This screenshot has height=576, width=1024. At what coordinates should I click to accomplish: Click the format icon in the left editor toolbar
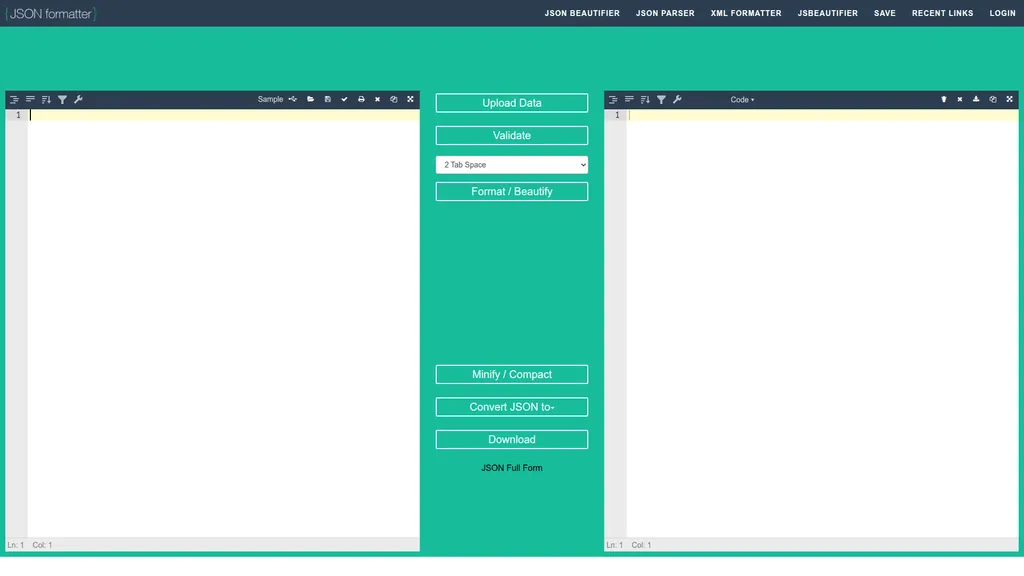click(14, 99)
